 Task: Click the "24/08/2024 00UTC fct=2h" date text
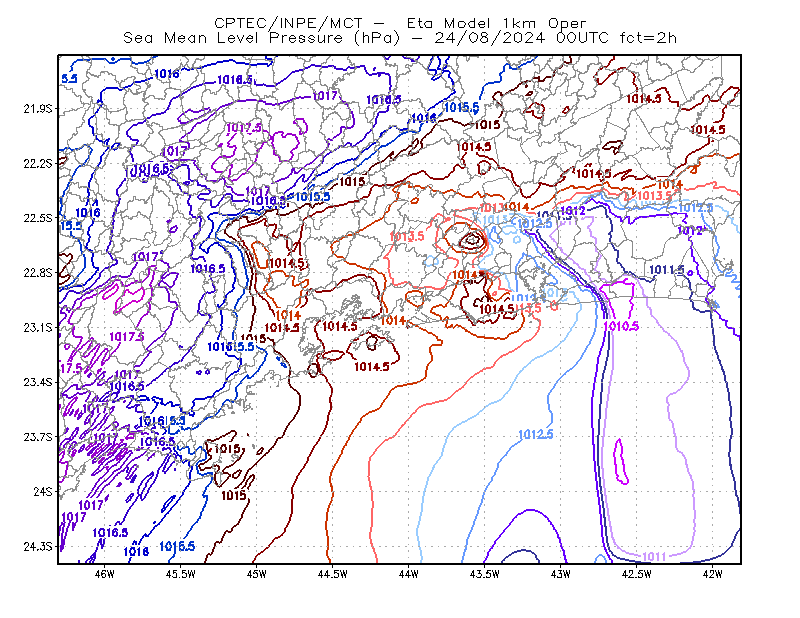[555, 38]
